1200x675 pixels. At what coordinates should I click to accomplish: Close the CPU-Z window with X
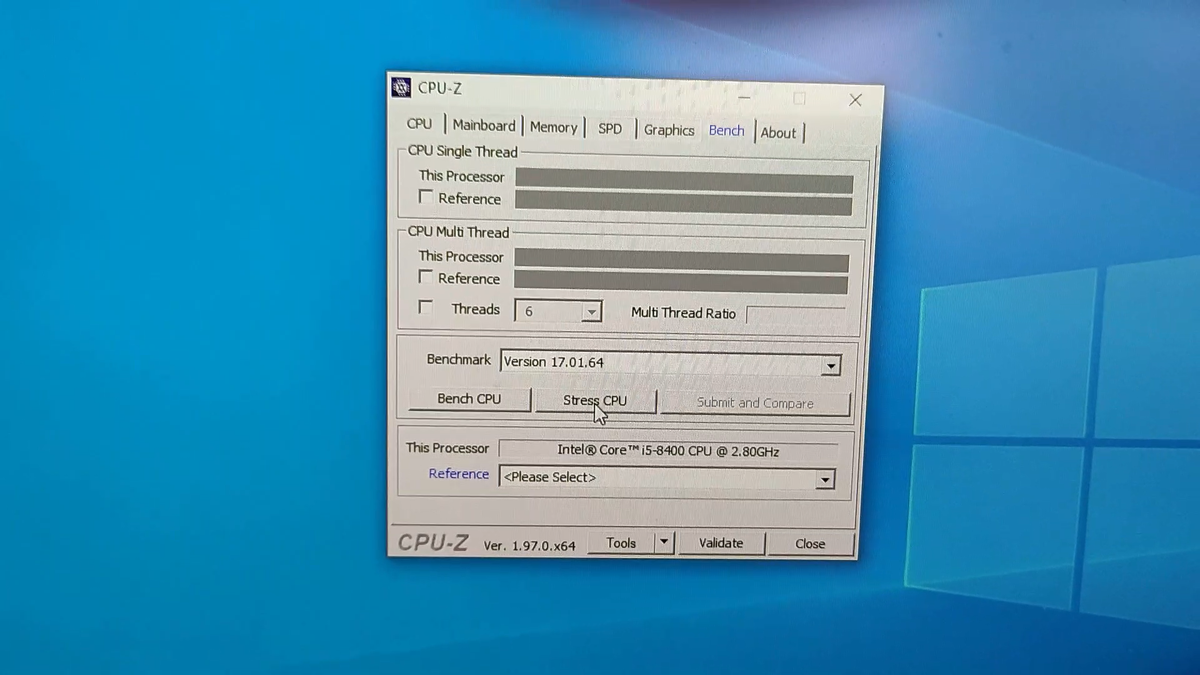pos(855,100)
